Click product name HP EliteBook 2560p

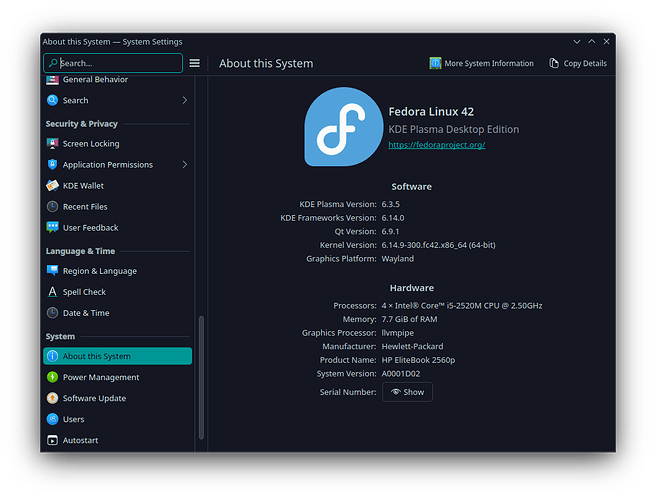pos(418,360)
